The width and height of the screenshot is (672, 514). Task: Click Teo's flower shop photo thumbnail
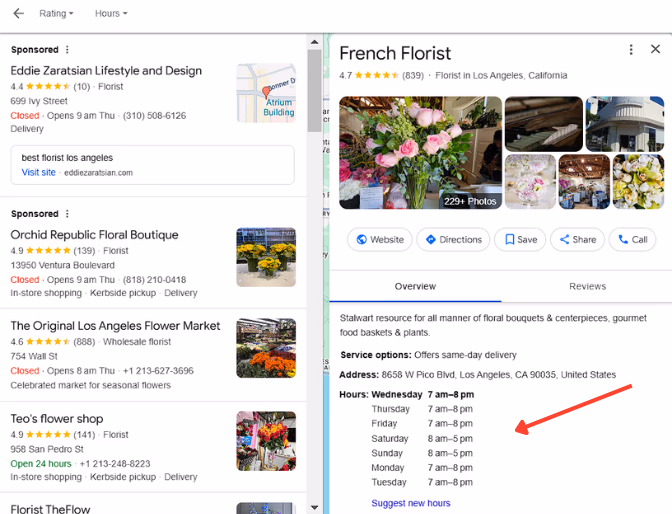[266, 441]
